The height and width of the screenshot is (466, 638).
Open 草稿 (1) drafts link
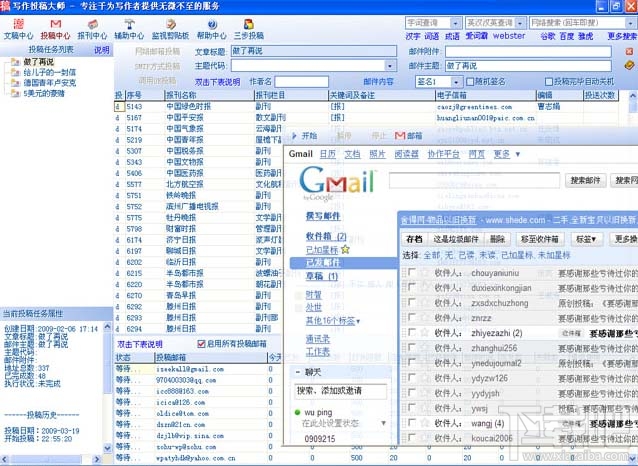[x=322, y=276]
